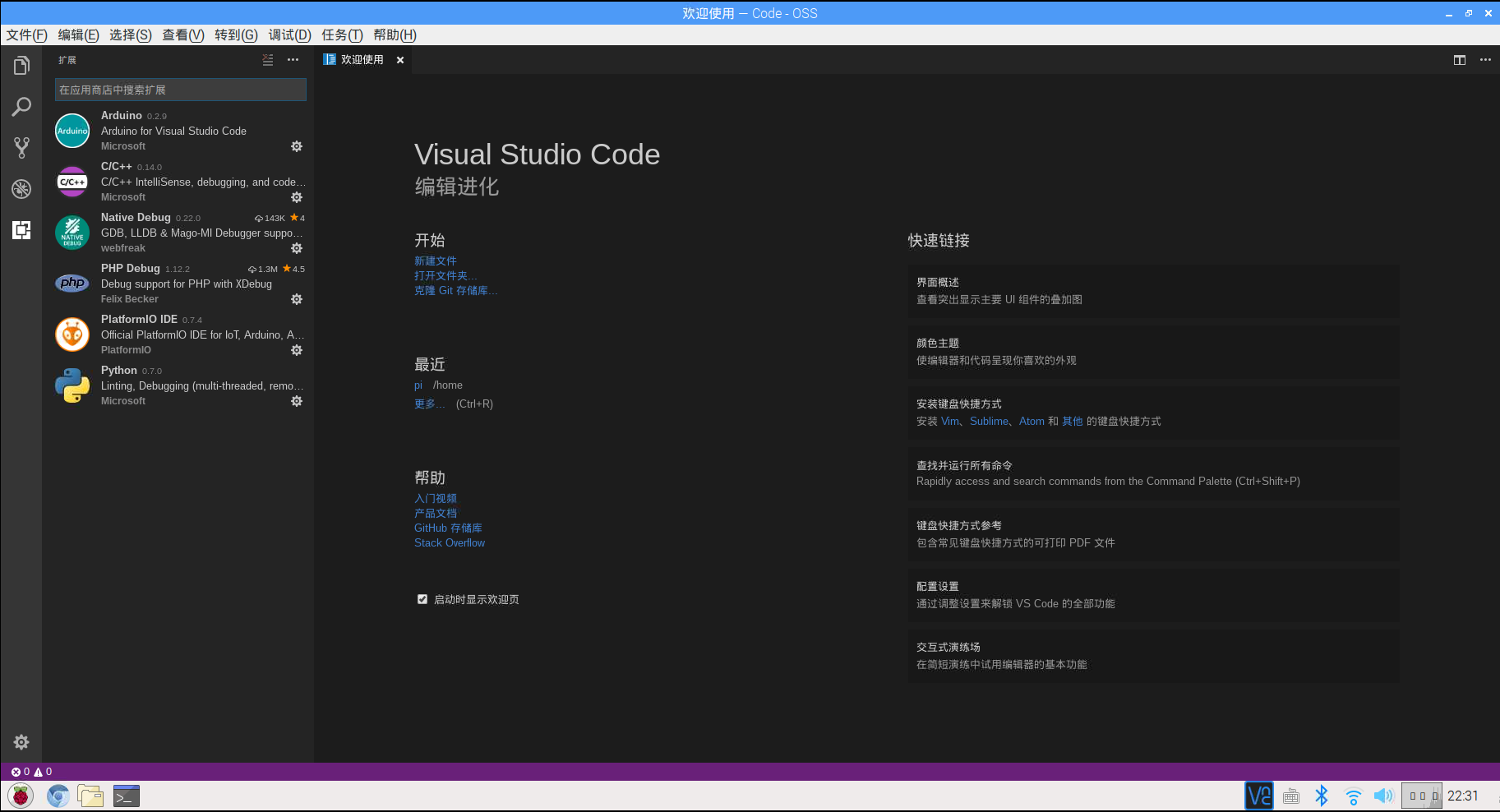Screen dimensions: 1500x812
Task: Open the intro videos (入门视频) link
Action: pos(436,499)
